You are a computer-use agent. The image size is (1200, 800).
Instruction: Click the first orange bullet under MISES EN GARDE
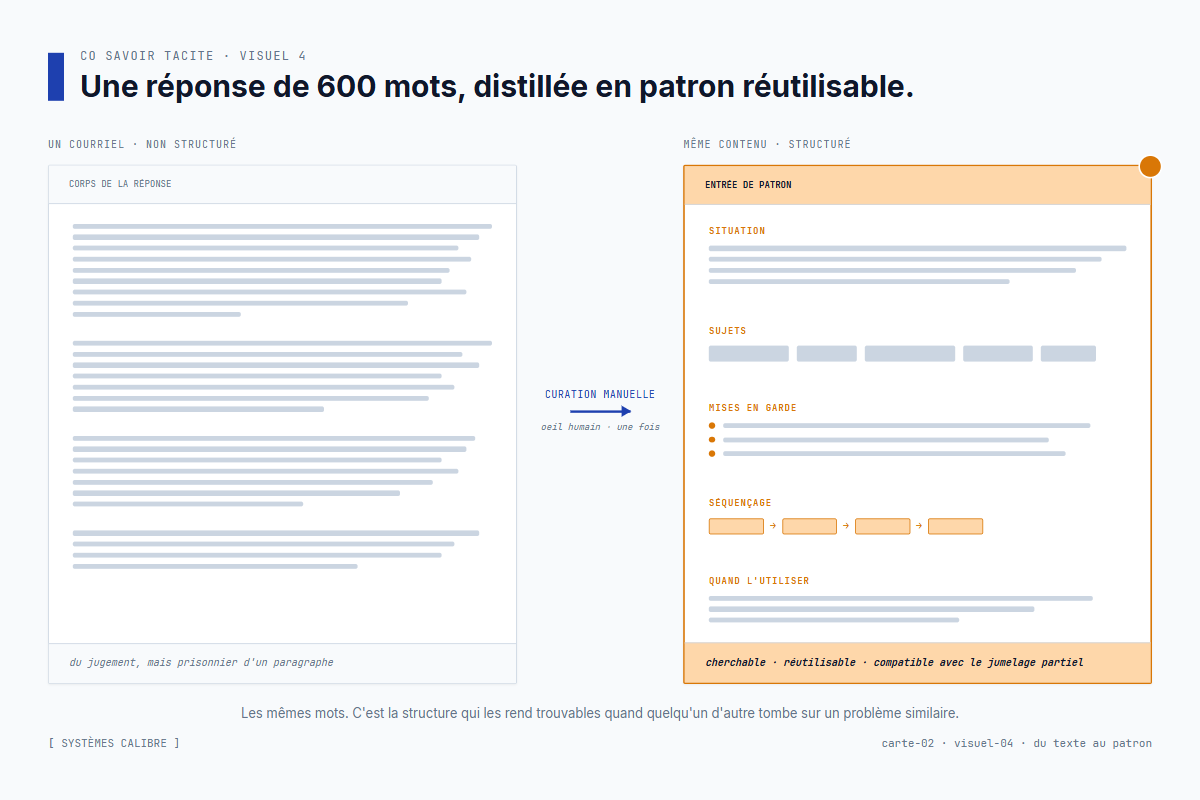(x=711, y=425)
